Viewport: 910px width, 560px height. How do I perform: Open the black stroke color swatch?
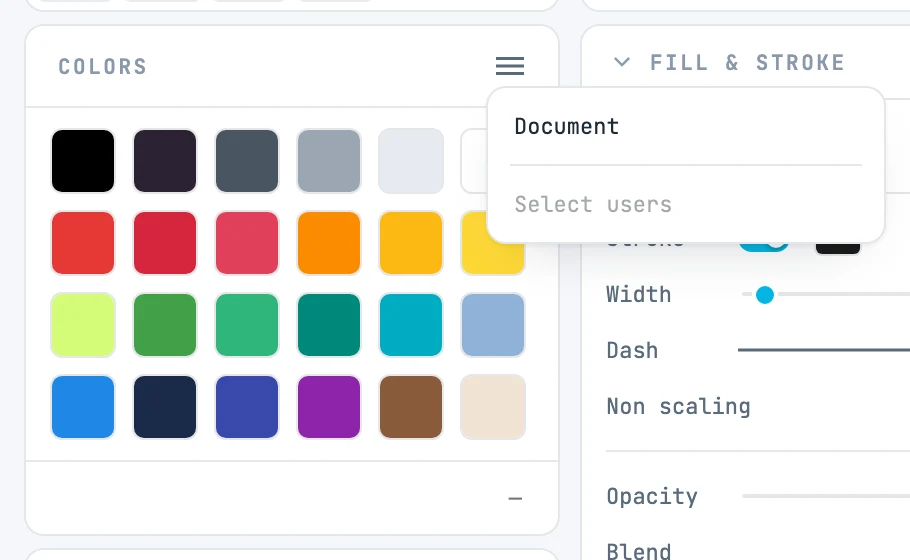(837, 248)
